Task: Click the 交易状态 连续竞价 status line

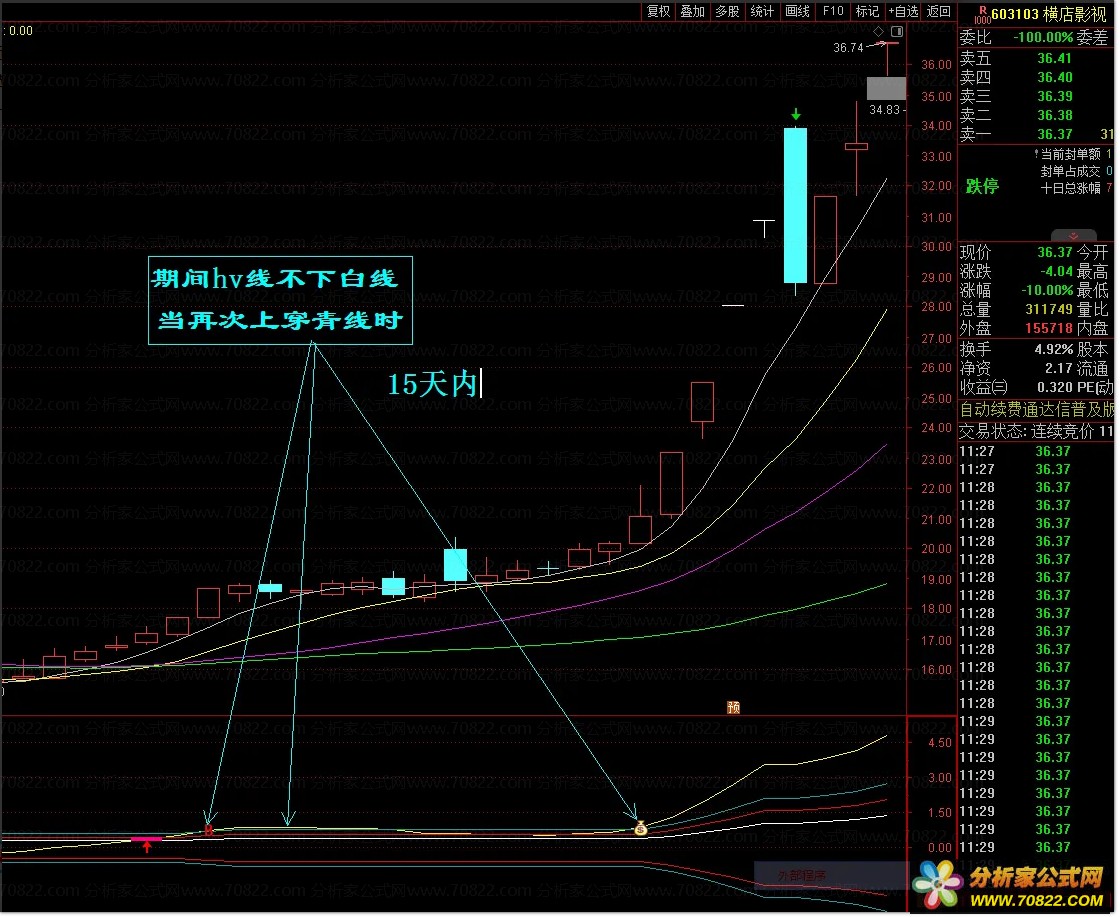Action: (x=1036, y=431)
